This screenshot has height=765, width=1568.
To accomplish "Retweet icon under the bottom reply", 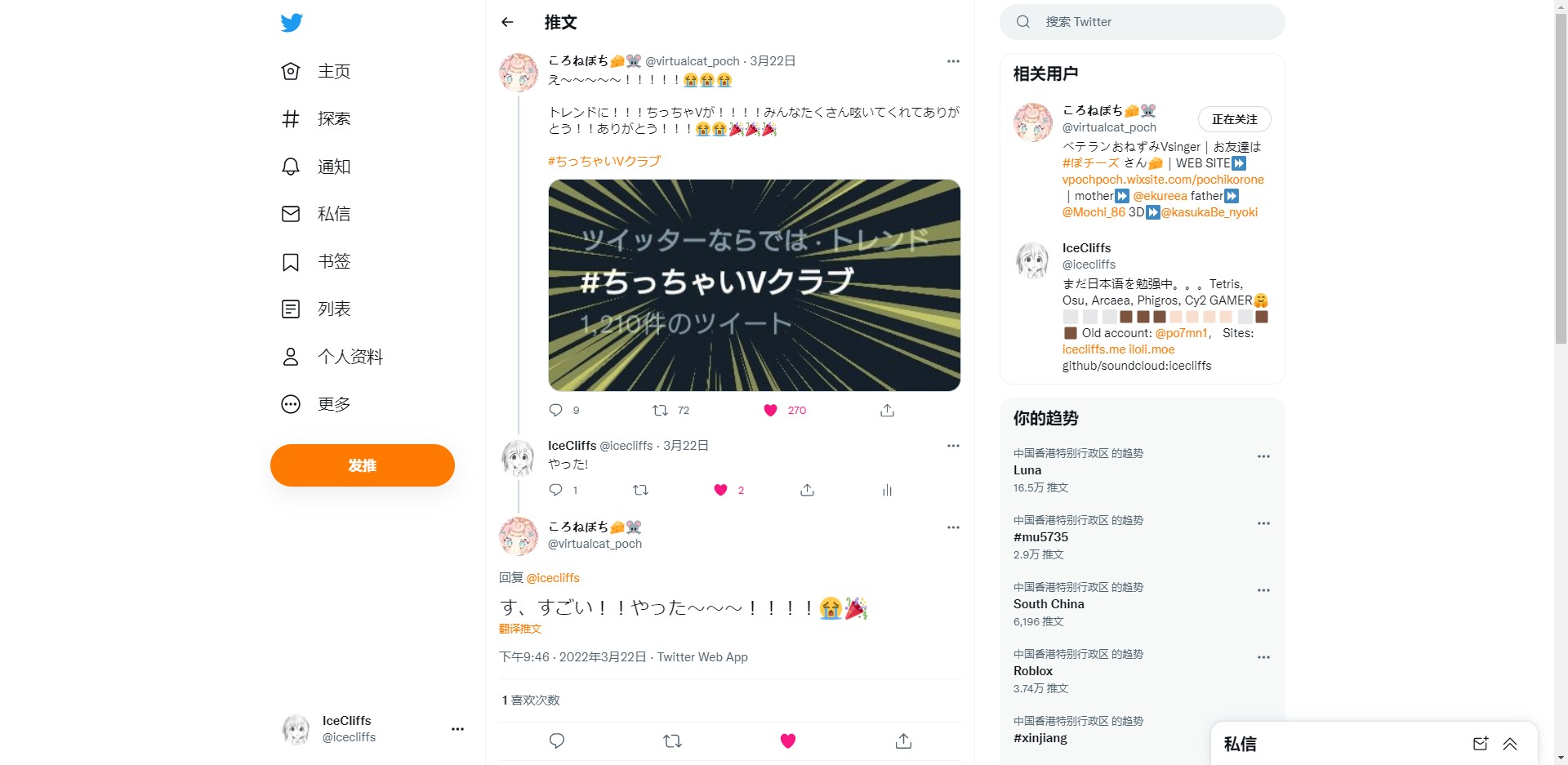I will coord(672,741).
